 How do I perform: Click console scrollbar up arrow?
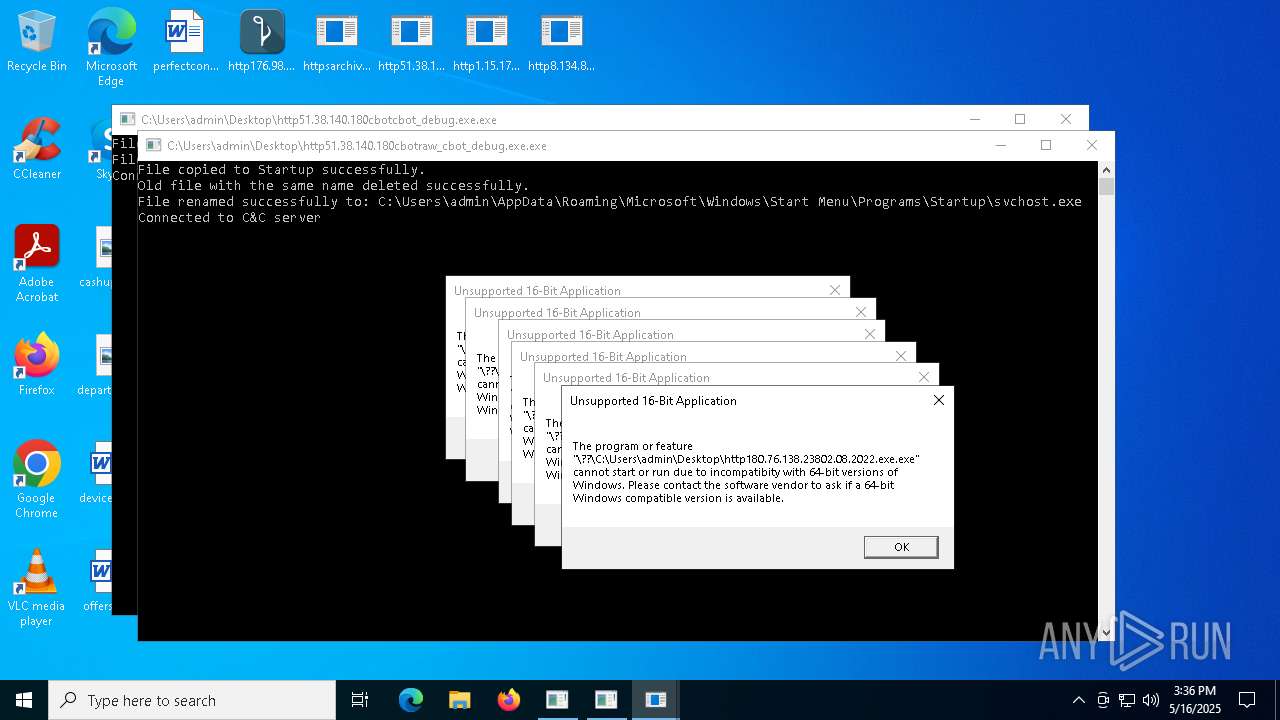click(1106, 170)
